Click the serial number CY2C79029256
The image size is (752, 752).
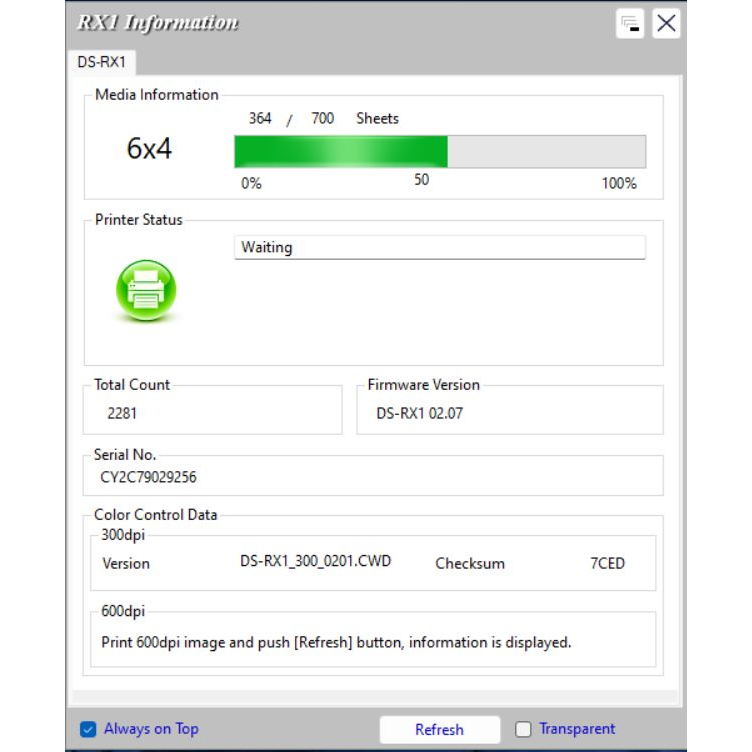pos(148,477)
